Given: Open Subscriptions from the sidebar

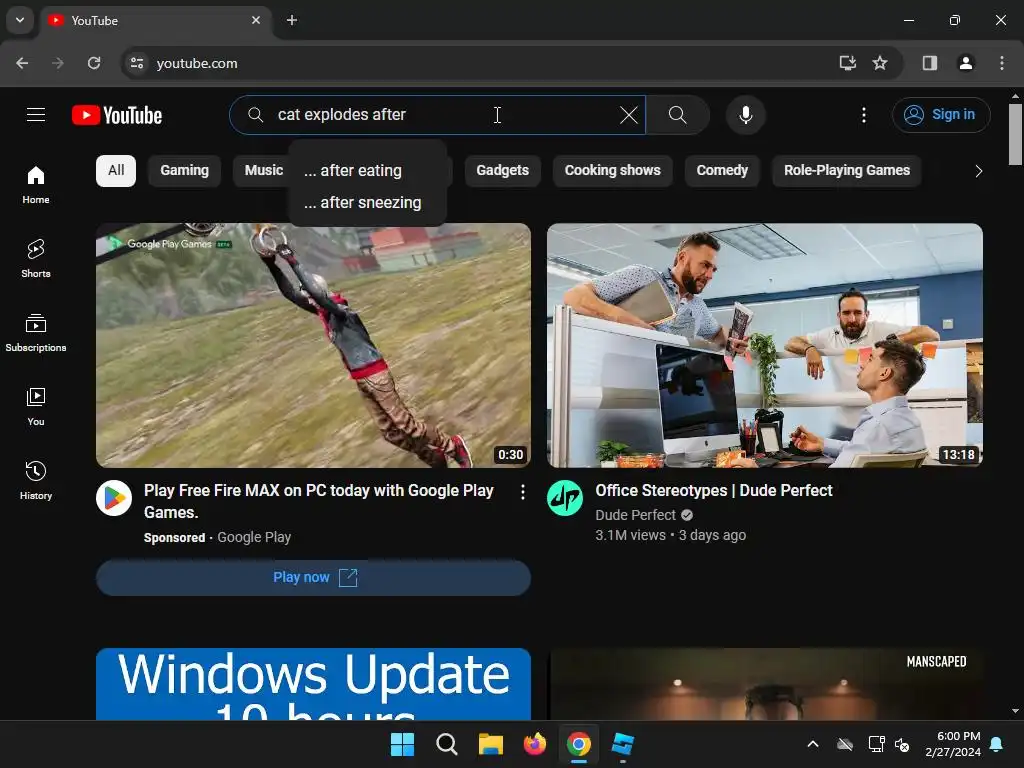Looking at the screenshot, I should [36, 332].
